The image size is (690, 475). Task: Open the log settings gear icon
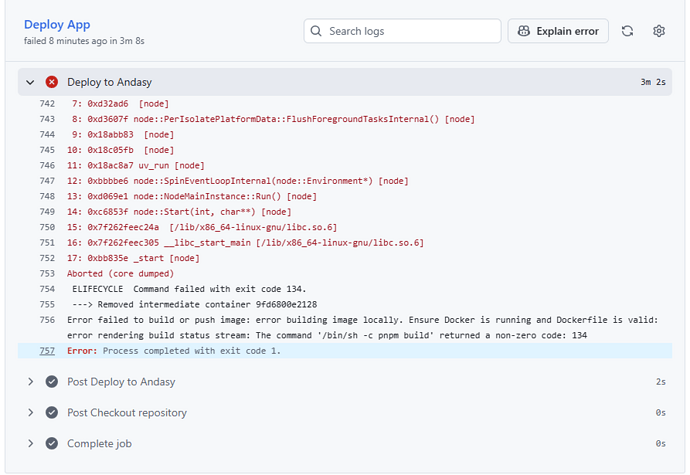tap(659, 31)
